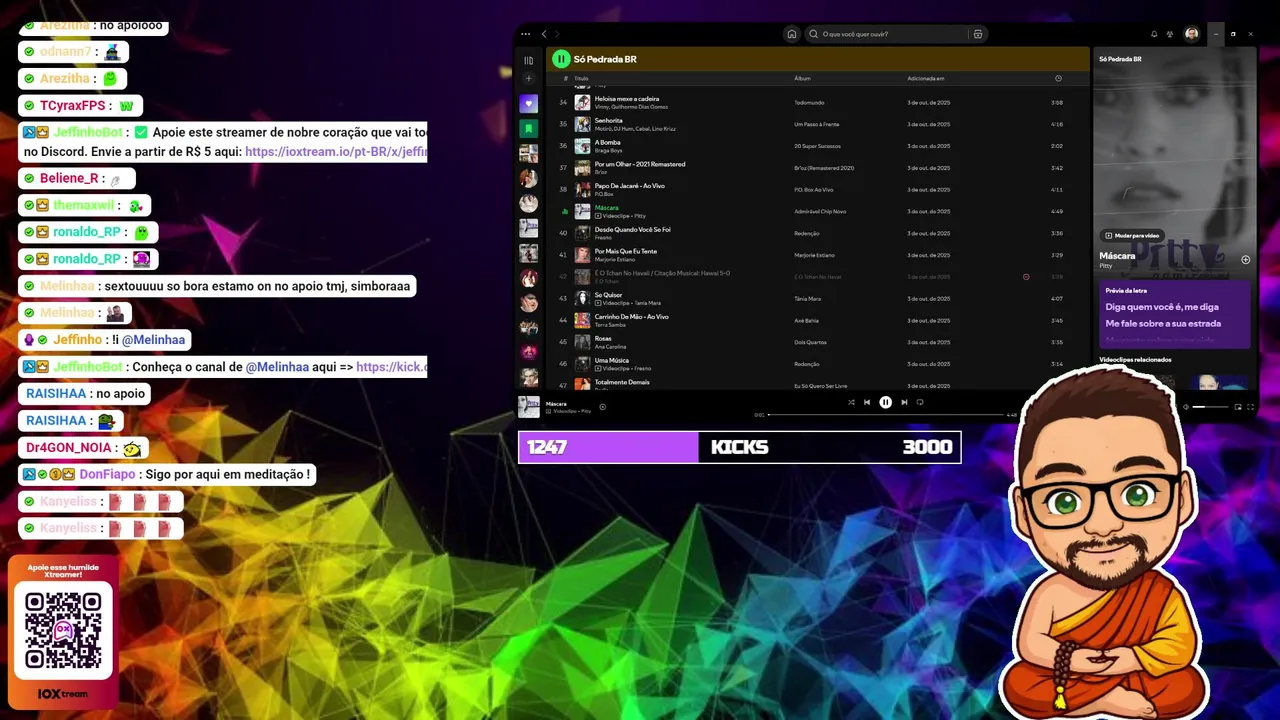Image resolution: width=1280 pixels, height=720 pixels.
Task: Sort by the Álbum column header
Action: click(802, 78)
